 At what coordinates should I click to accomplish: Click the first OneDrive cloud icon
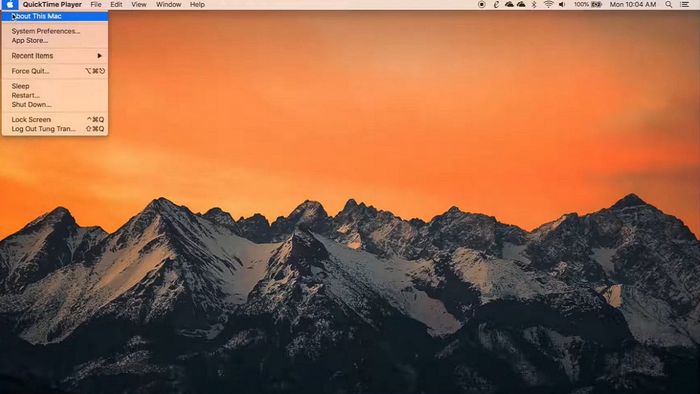(x=509, y=4)
